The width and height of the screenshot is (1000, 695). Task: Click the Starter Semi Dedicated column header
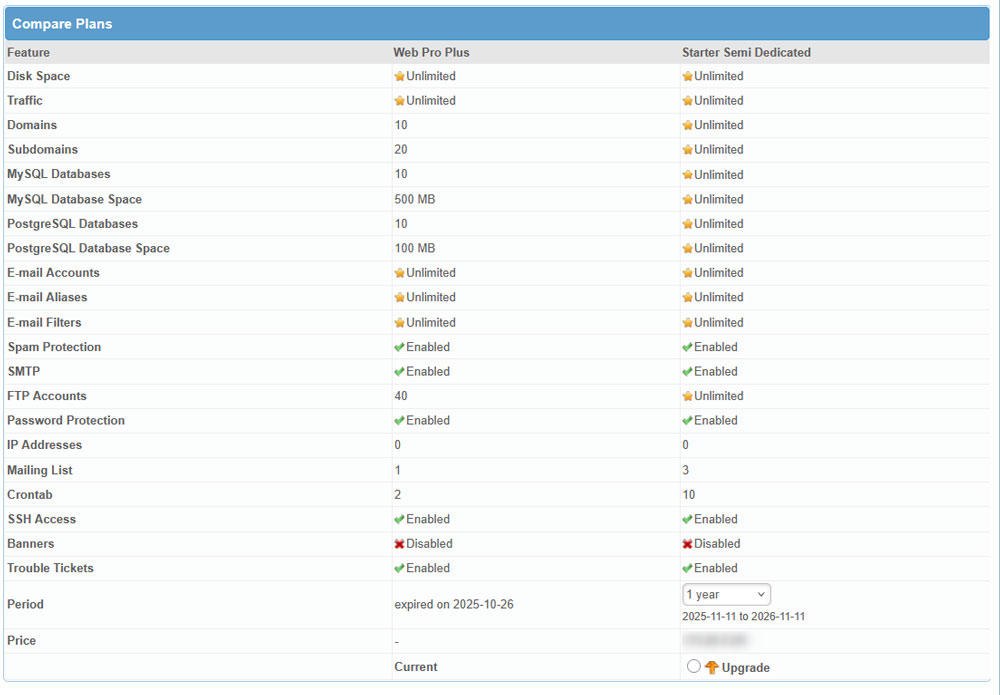(746, 52)
